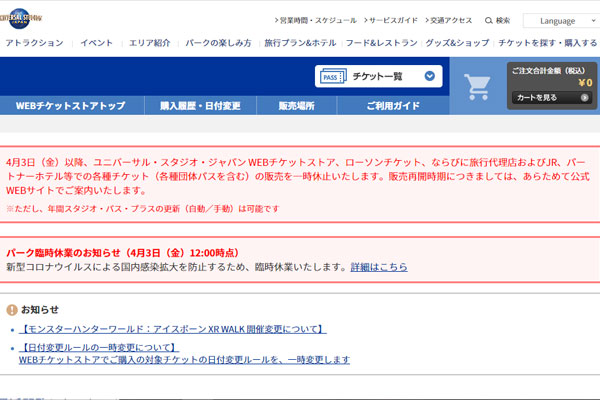Select the WEBチケットストアトップ tab
The height and width of the screenshot is (400, 600).
[72, 106]
